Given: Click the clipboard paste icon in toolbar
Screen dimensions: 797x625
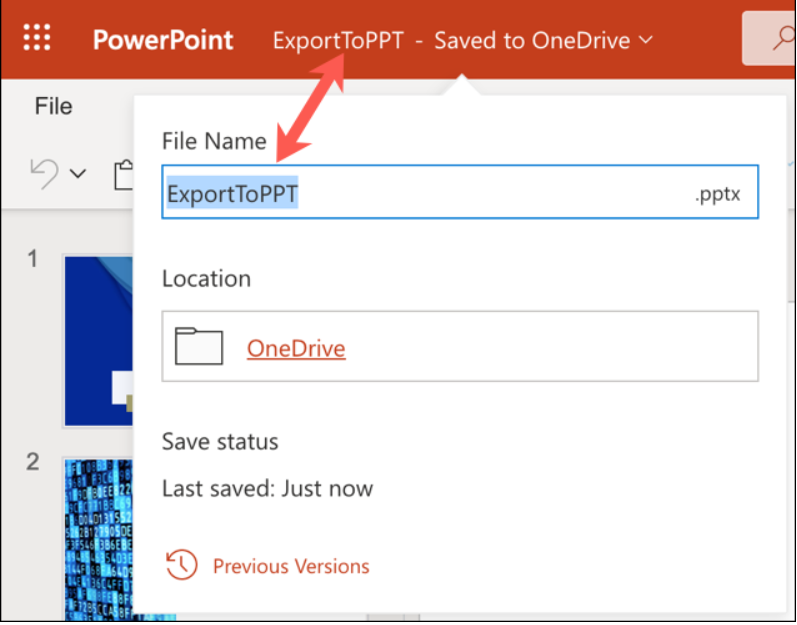Looking at the screenshot, I should [x=124, y=174].
